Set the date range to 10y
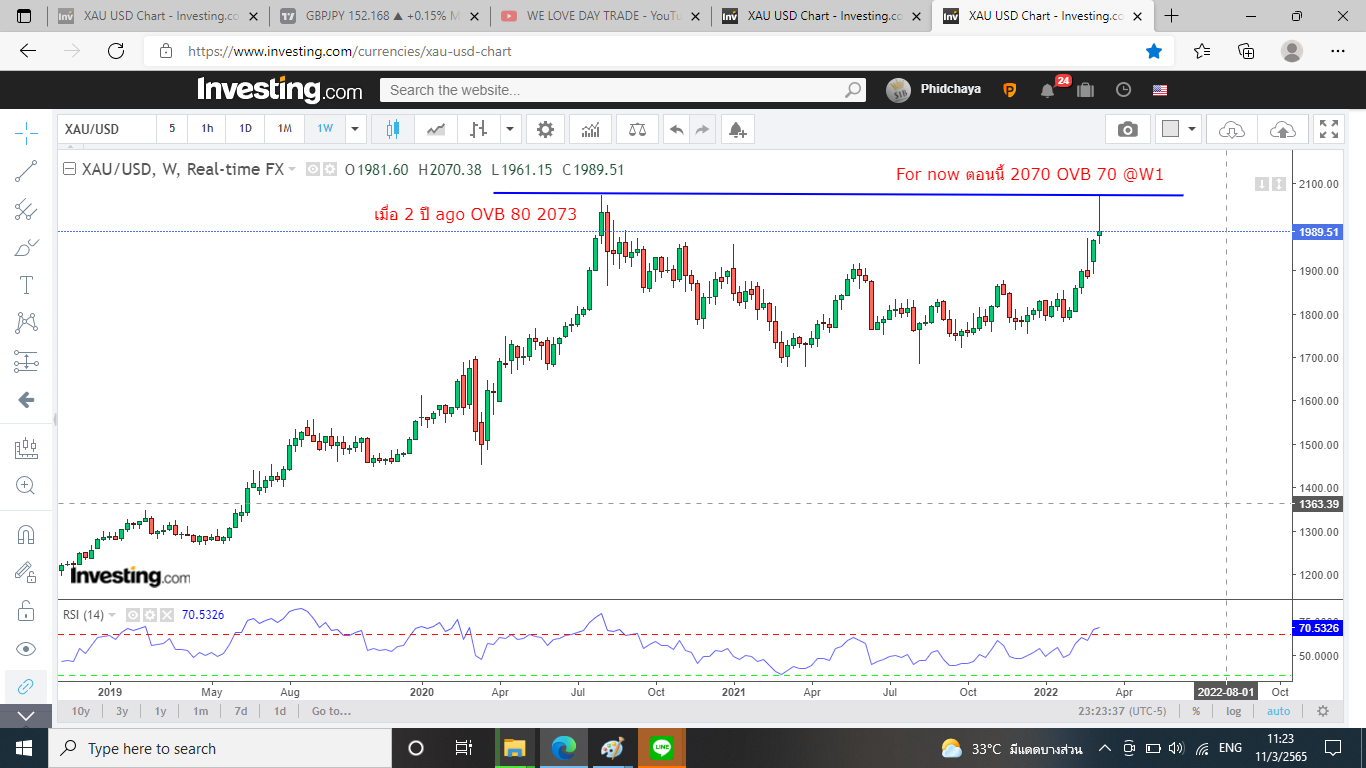1366x768 pixels. (x=81, y=711)
